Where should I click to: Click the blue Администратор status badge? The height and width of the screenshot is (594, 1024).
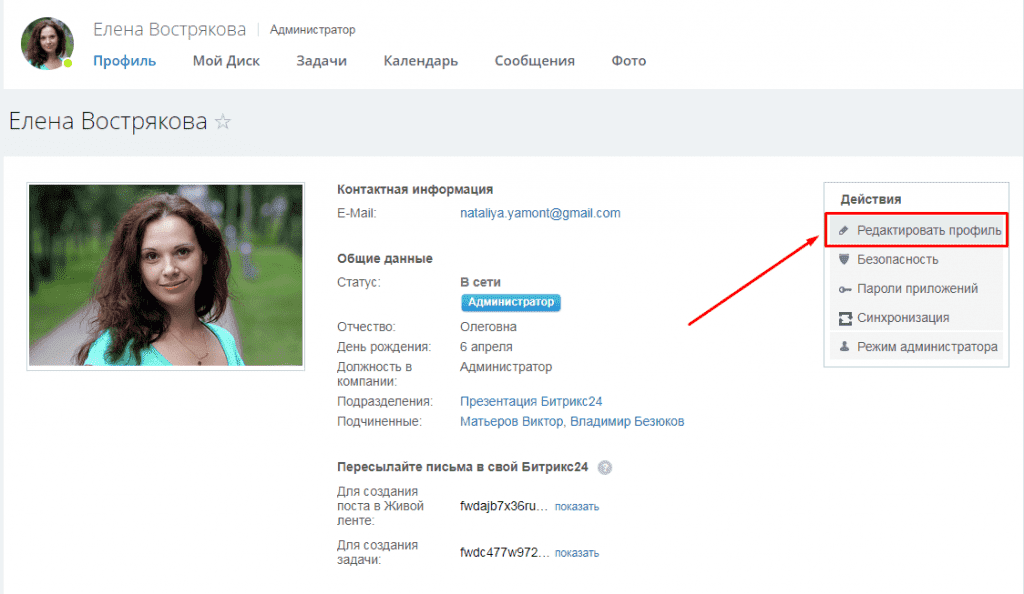click(510, 302)
